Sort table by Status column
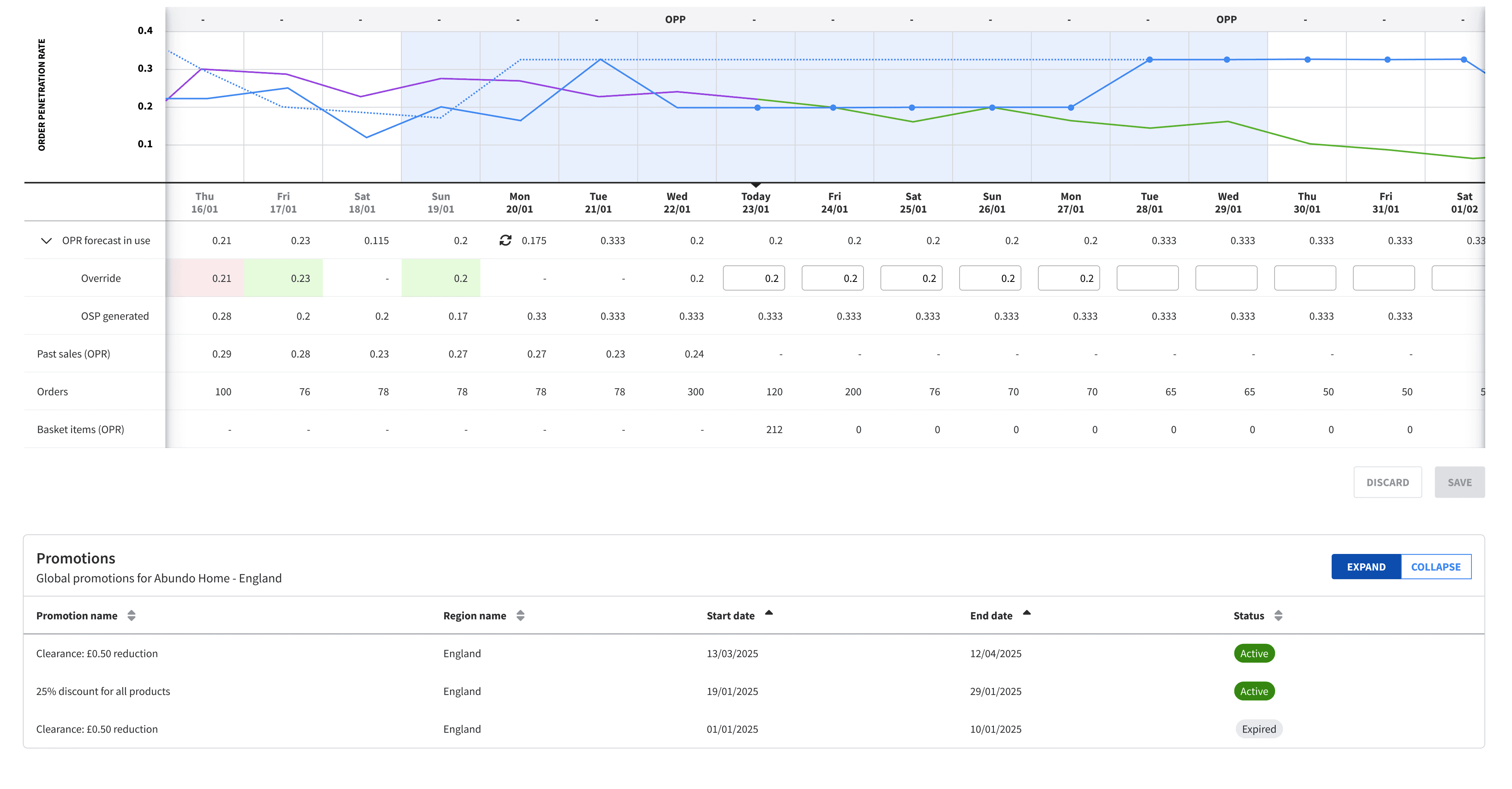The height and width of the screenshot is (789, 1512). pyautogui.click(x=1278, y=615)
